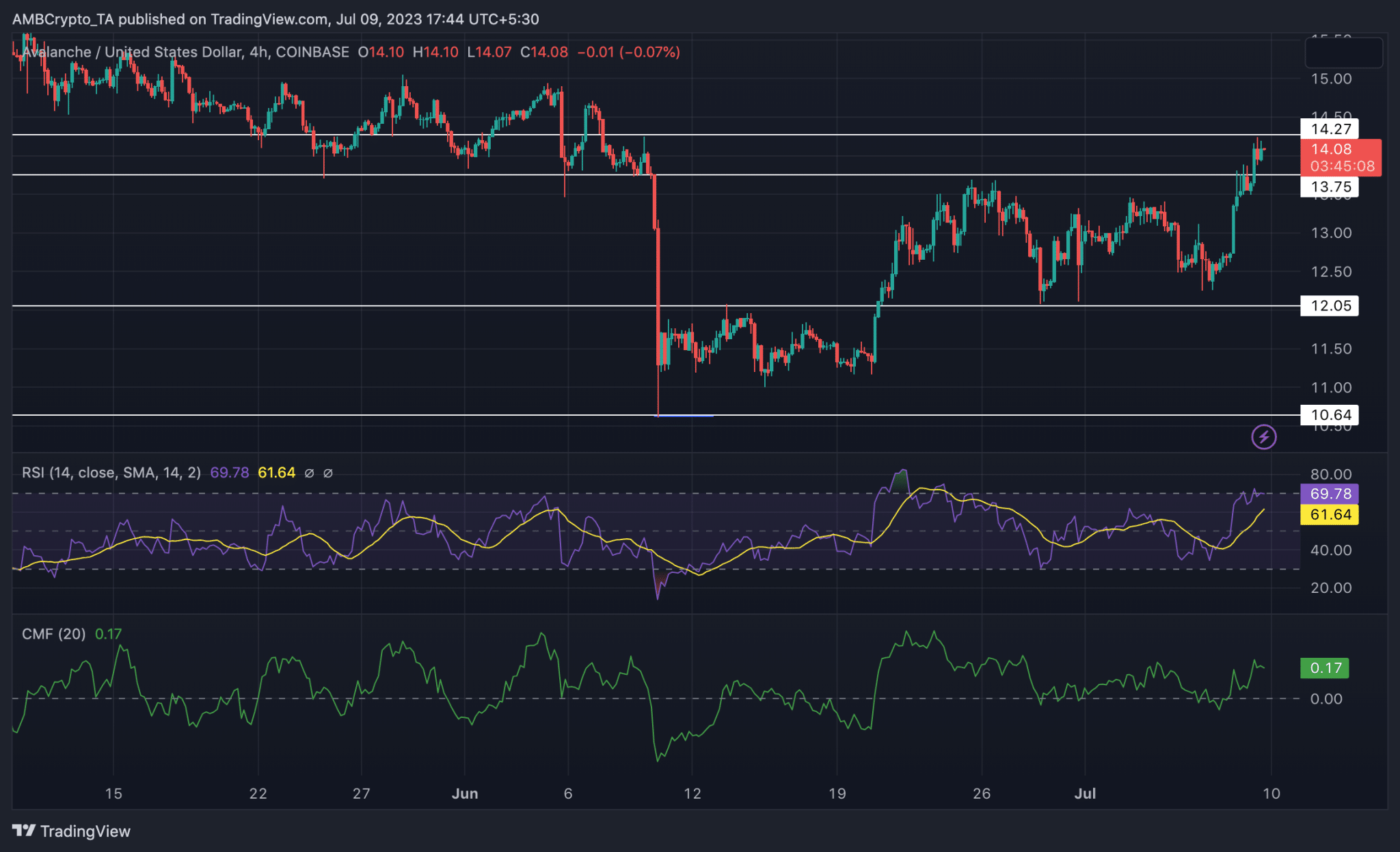Screen dimensions: 1400x852
Task: Click the empty rounded box above 15.00
Action: click(1343, 53)
